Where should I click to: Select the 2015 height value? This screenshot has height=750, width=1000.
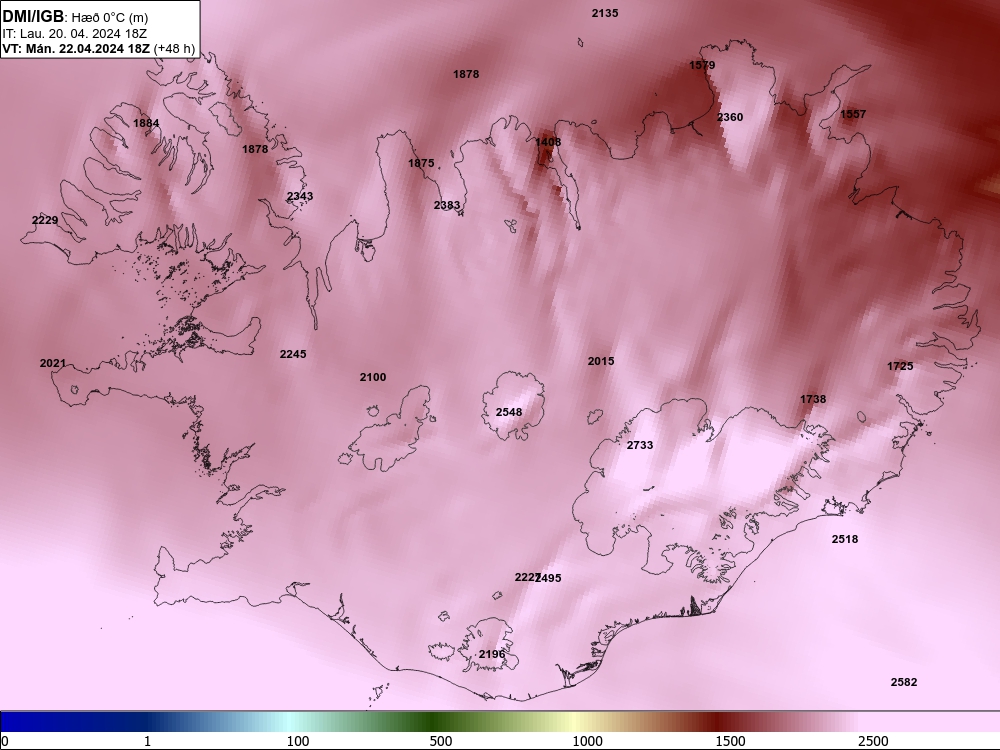click(601, 361)
